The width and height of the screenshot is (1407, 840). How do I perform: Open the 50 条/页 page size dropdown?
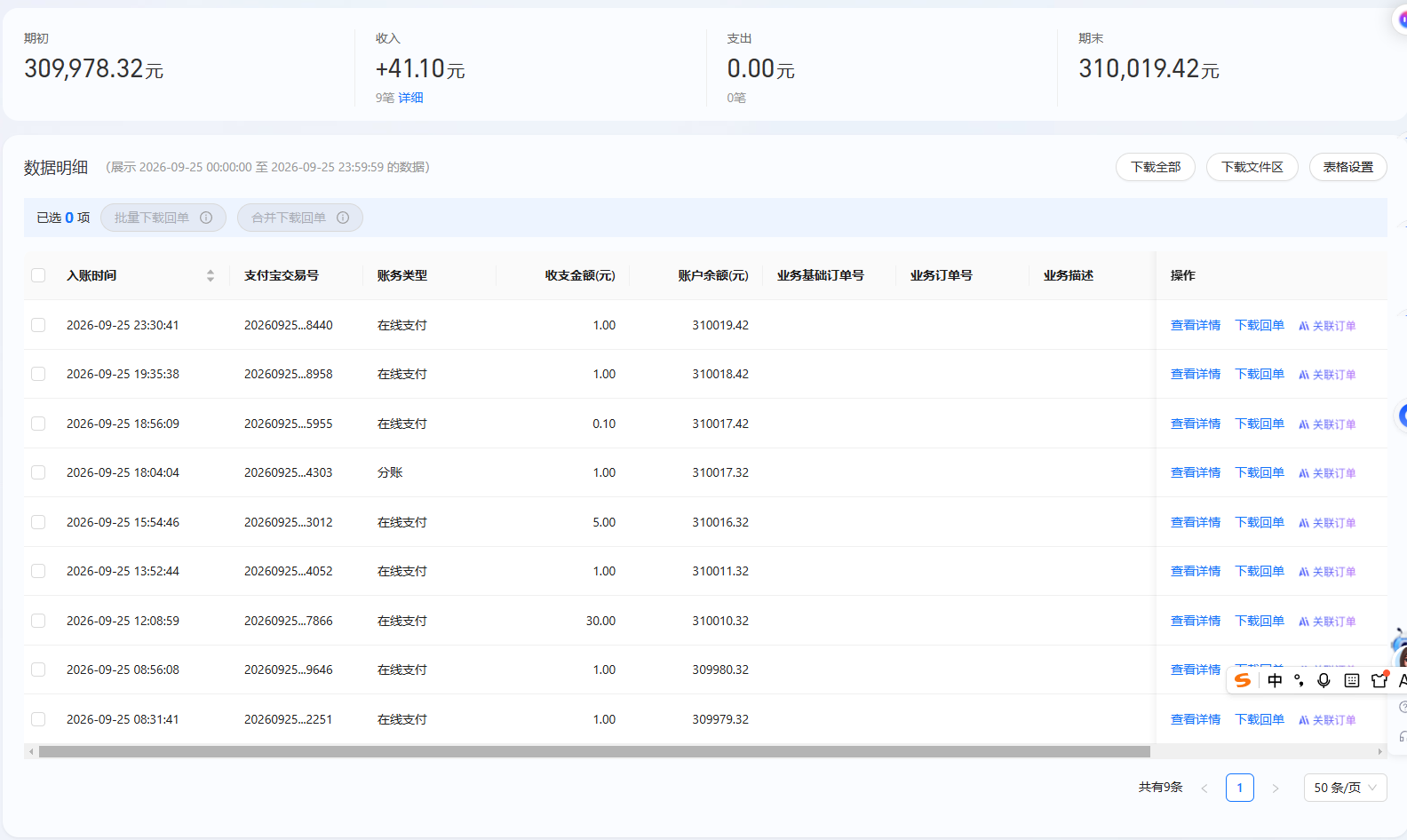(1345, 788)
